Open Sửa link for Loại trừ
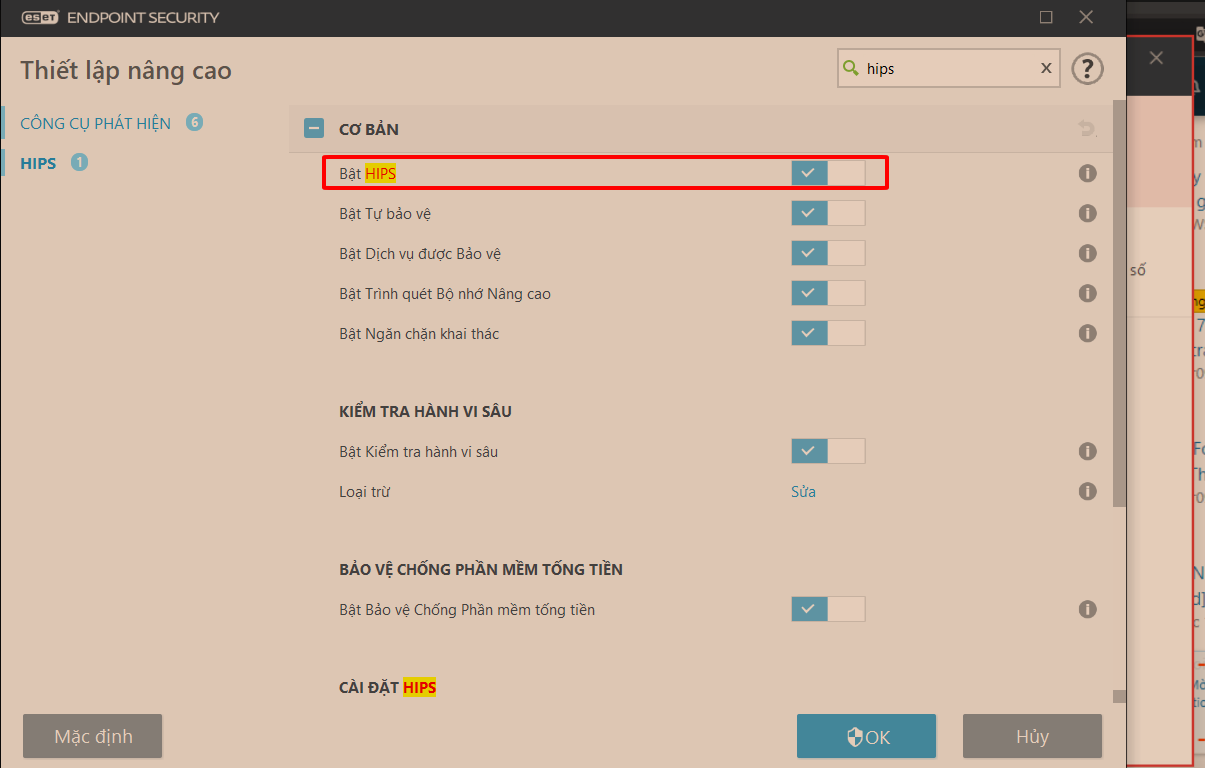Image resolution: width=1205 pixels, height=768 pixels. [803, 491]
